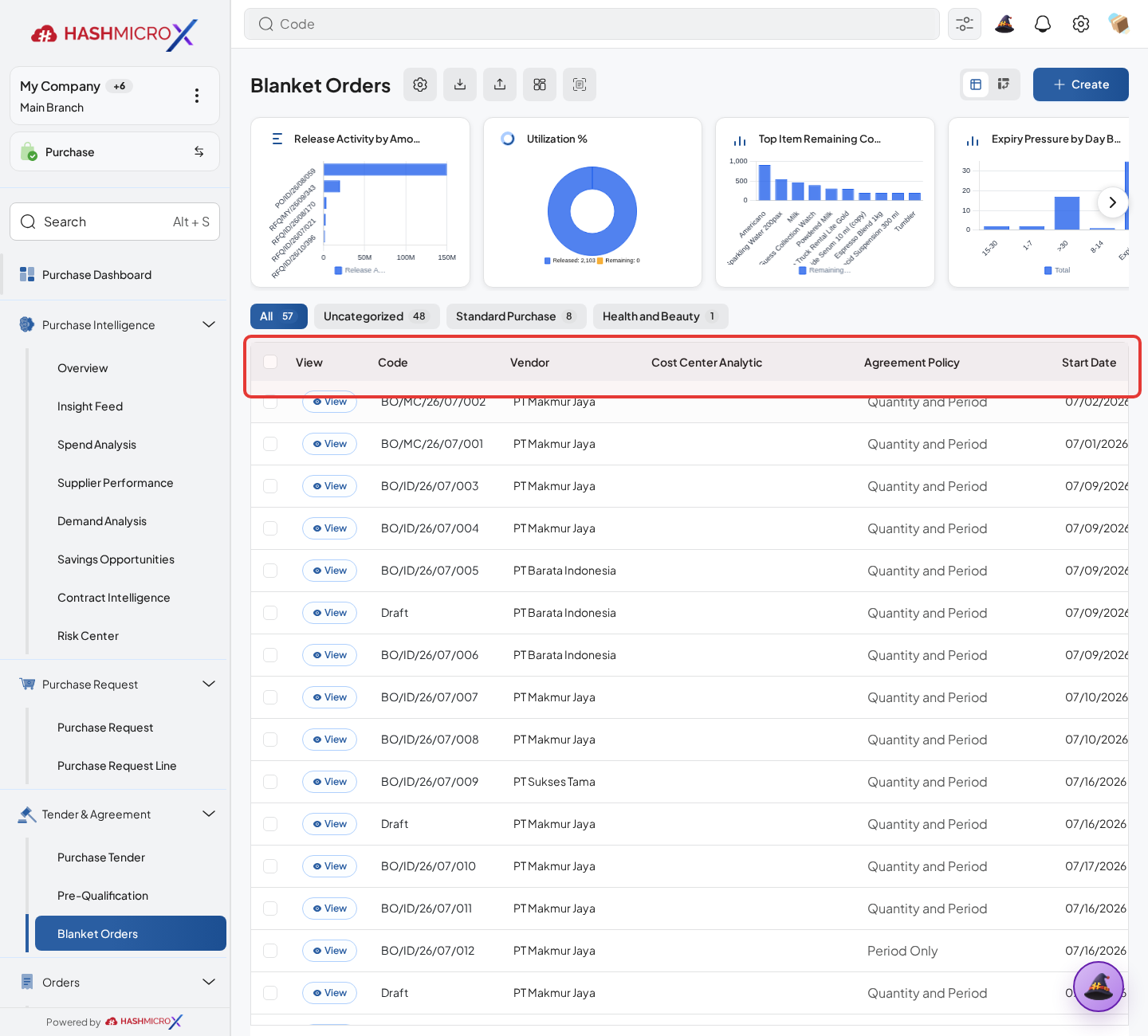Click the upload export icon in toolbar

point(500,84)
